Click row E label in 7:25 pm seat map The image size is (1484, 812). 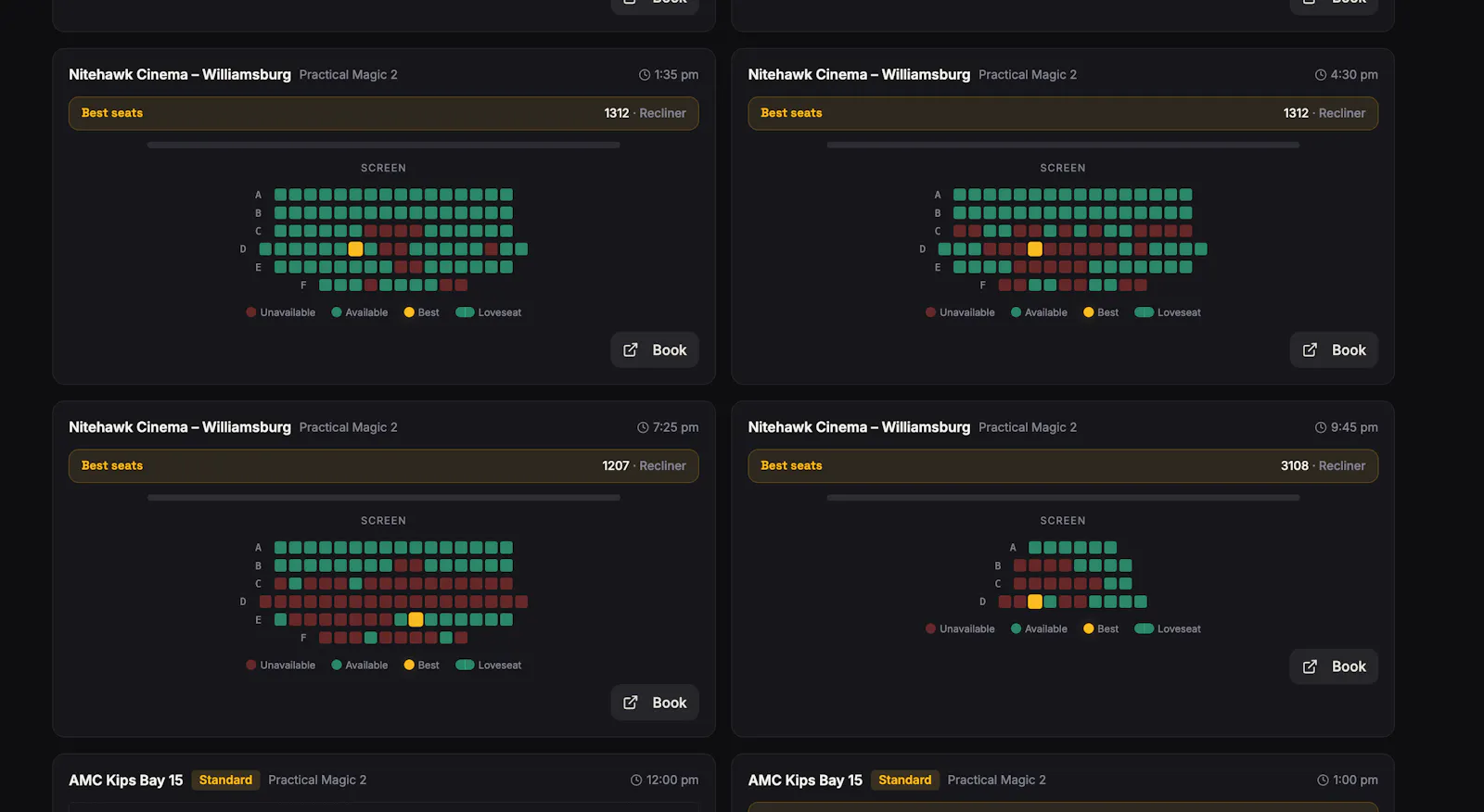click(259, 620)
